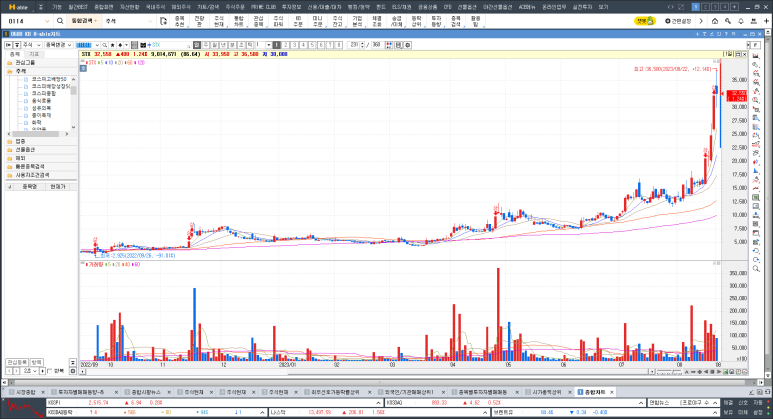Open the 종목변경 dropdown
Screen dimensions: 773x419
pyautogui.click(x=59, y=45)
